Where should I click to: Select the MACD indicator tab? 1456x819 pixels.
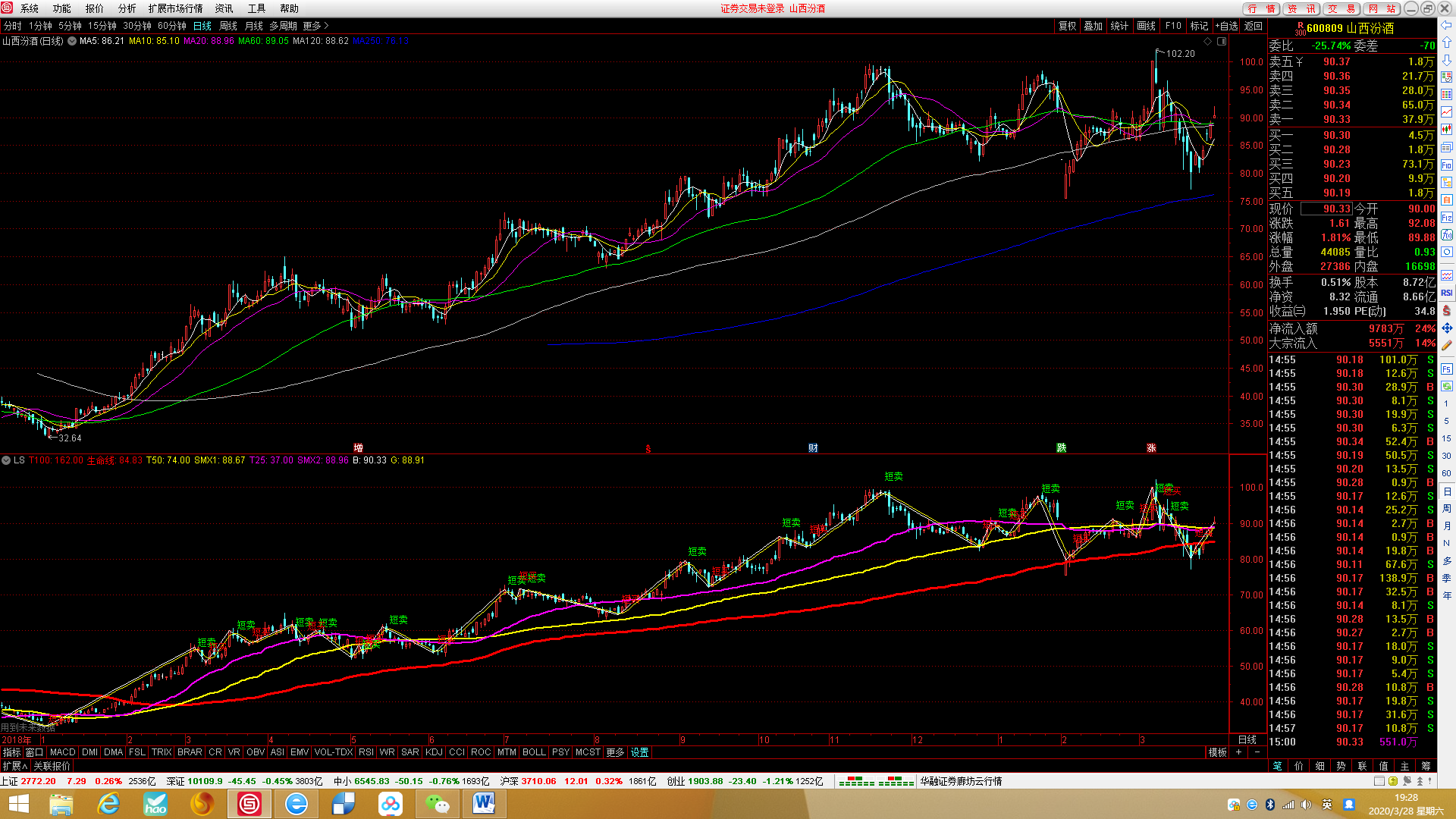(x=63, y=752)
